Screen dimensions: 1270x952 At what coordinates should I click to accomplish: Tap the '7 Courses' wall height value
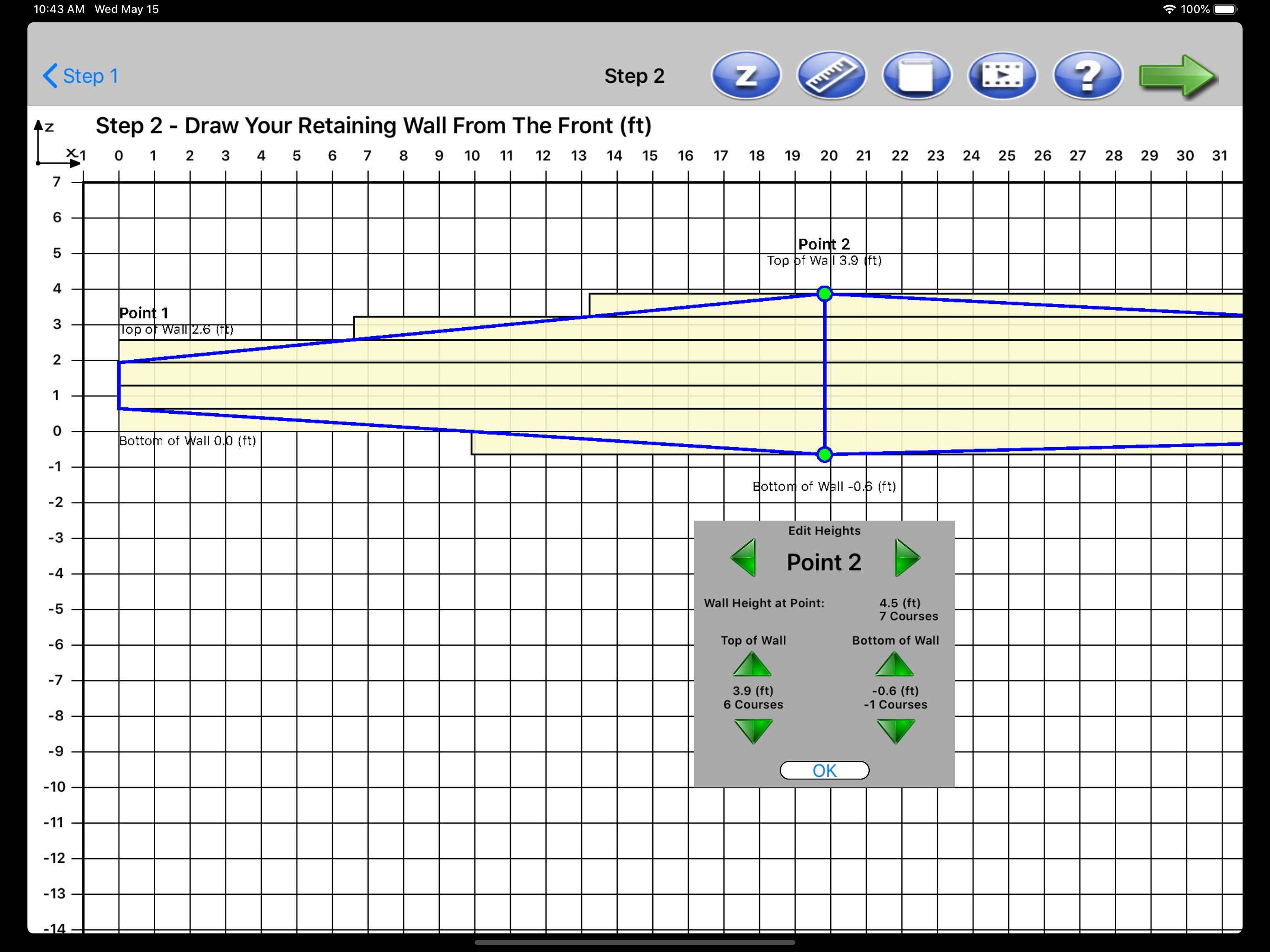(909, 616)
